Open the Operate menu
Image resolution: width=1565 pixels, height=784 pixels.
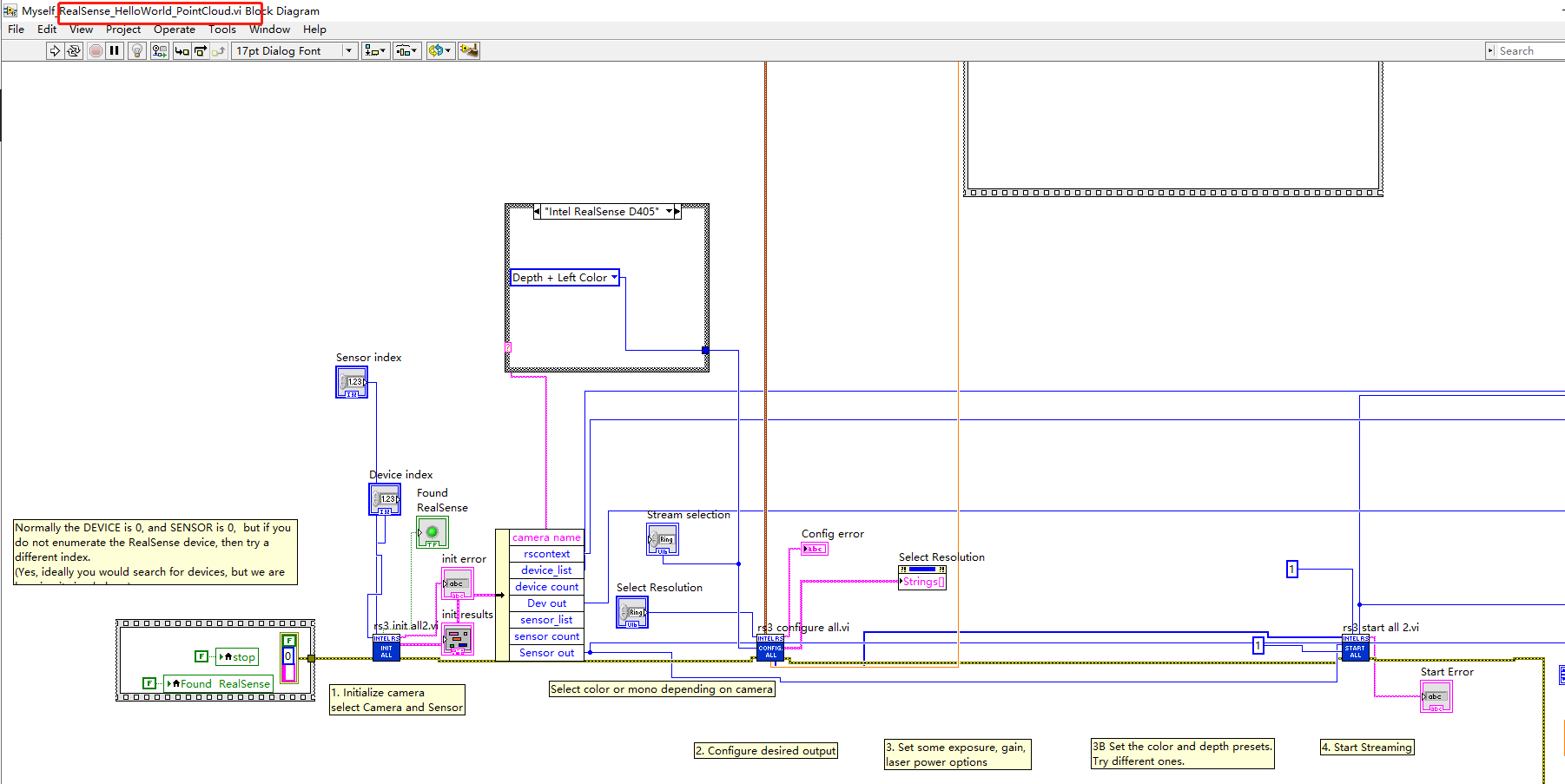coord(175,30)
